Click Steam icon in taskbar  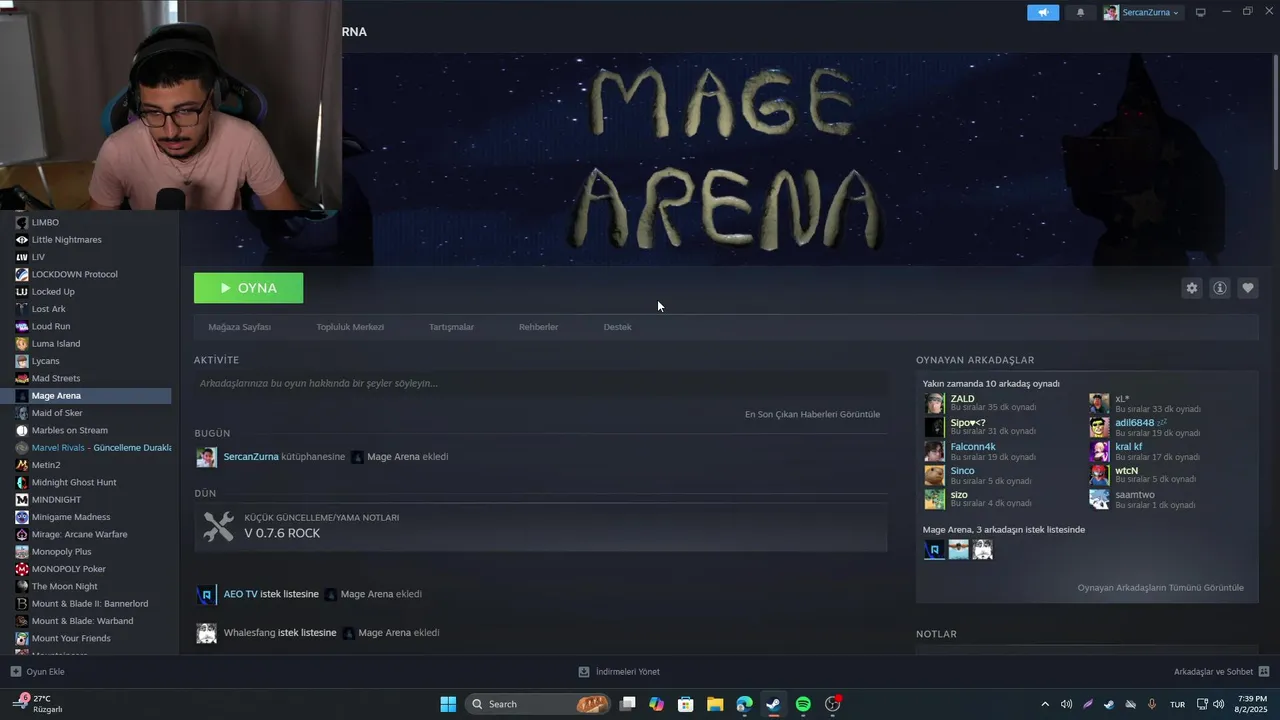(773, 704)
